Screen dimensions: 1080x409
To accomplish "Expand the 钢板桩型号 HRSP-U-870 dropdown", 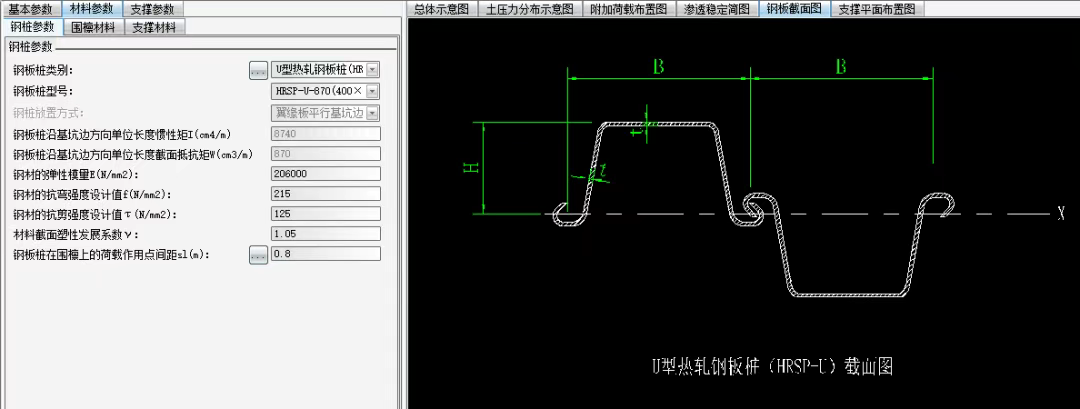I will click(x=373, y=91).
